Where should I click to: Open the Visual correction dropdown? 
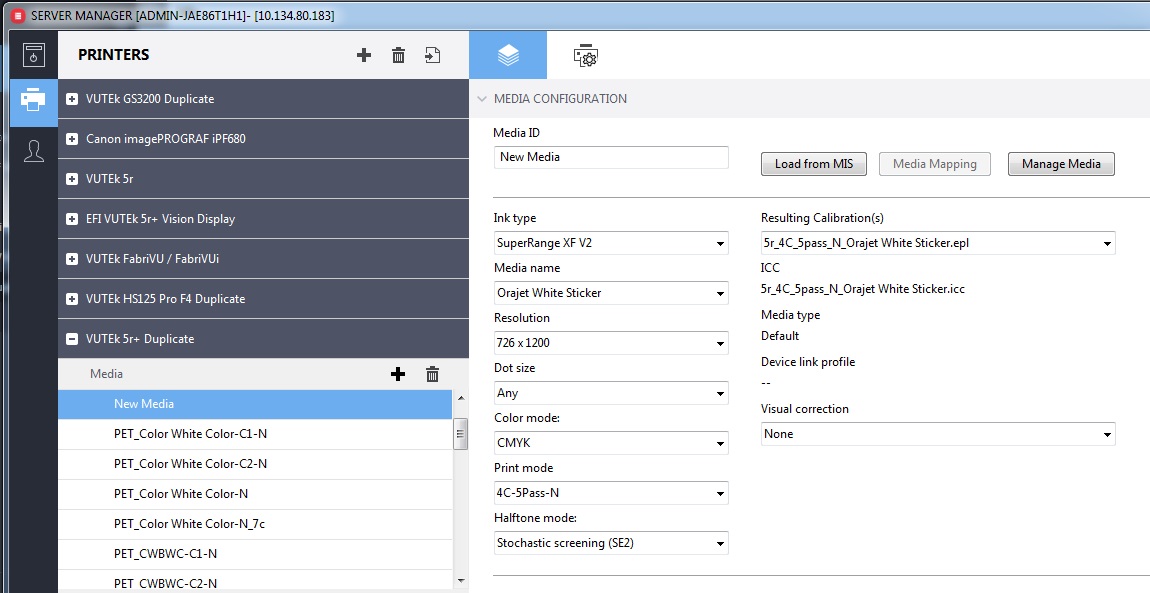click(937, 434)
